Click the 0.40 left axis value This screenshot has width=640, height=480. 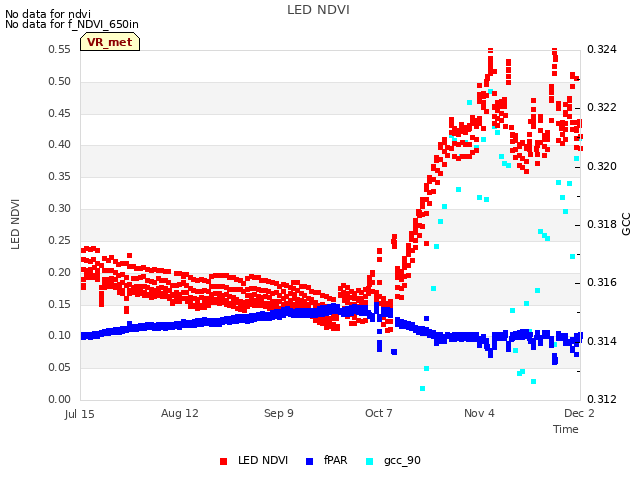coord(60,145)
